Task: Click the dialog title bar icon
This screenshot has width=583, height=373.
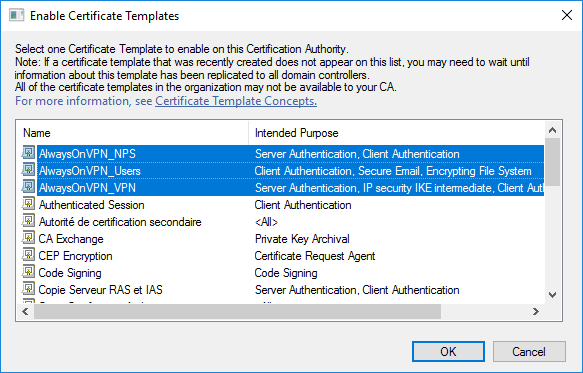Action: pyautogui.click(x=17, y=16)
